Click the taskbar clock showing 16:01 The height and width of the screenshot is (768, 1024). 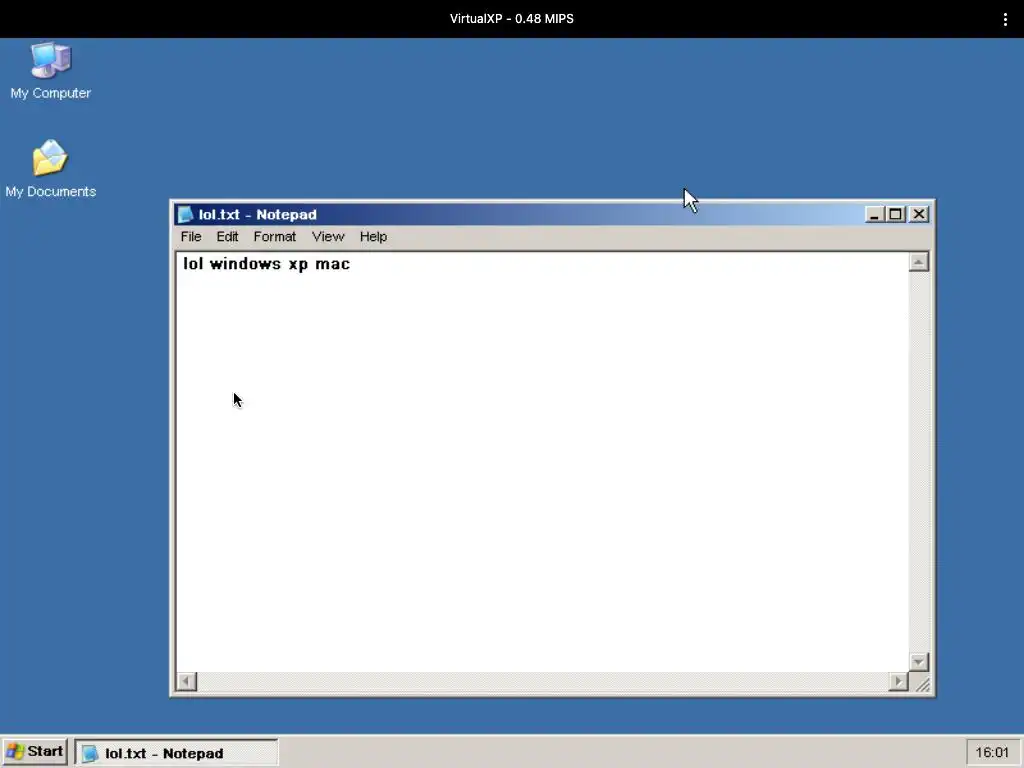pyautogui.click(x=992, y=752)
